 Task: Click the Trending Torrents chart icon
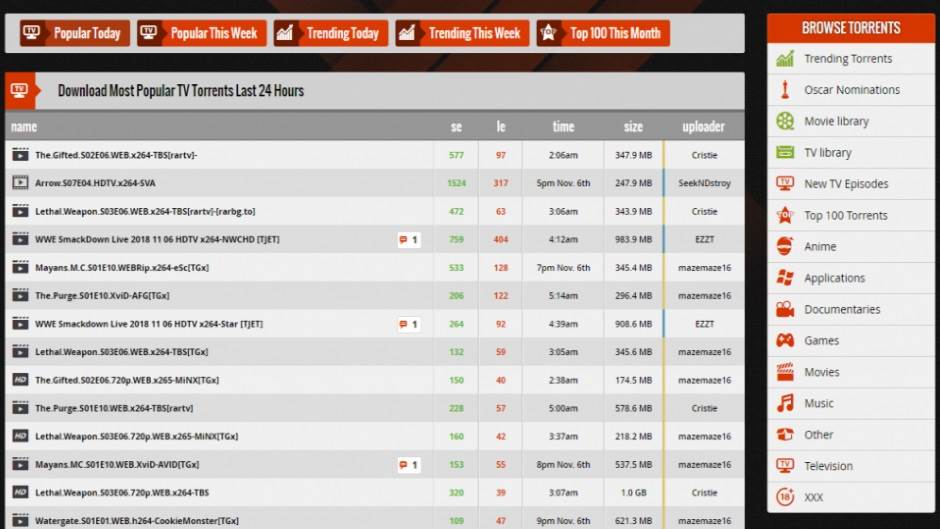(785, 59)
